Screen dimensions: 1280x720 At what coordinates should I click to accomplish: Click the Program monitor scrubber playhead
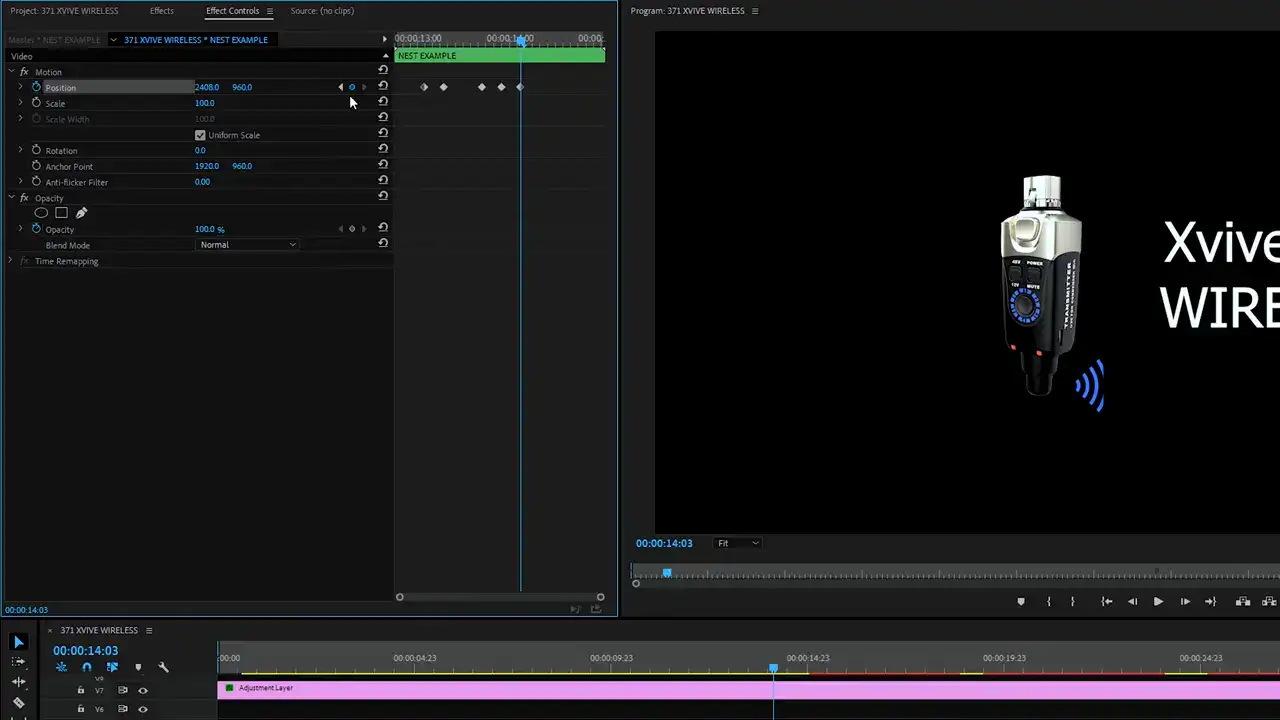(667, 573)
